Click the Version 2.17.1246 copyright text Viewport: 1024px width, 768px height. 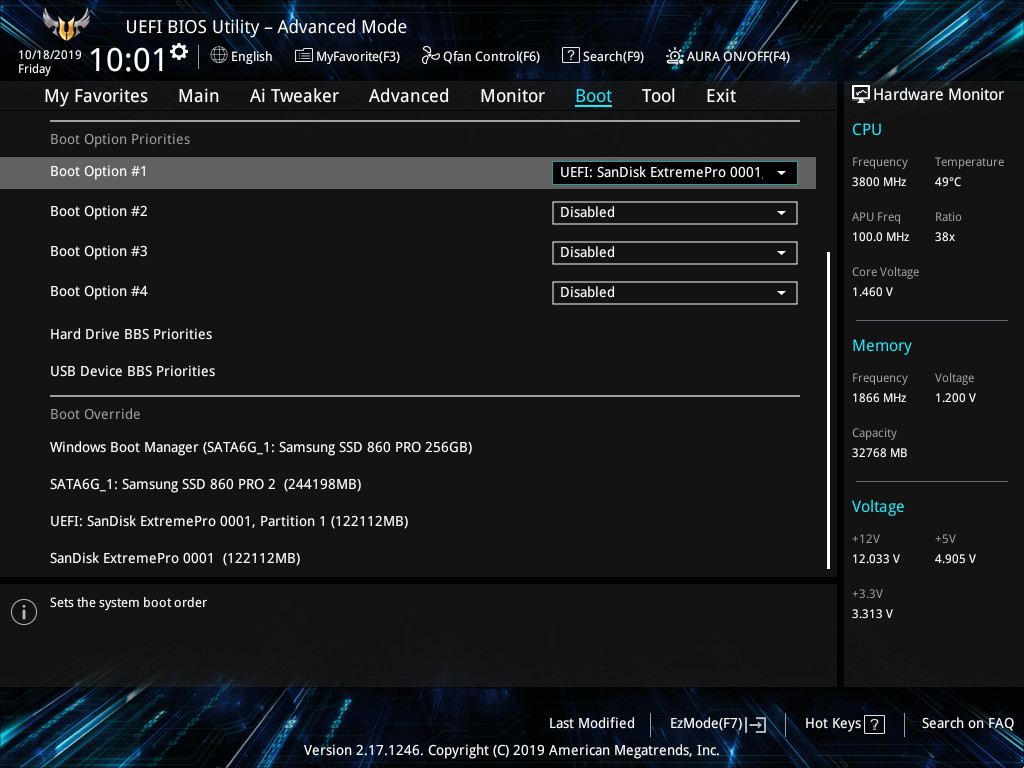(512, 750)
